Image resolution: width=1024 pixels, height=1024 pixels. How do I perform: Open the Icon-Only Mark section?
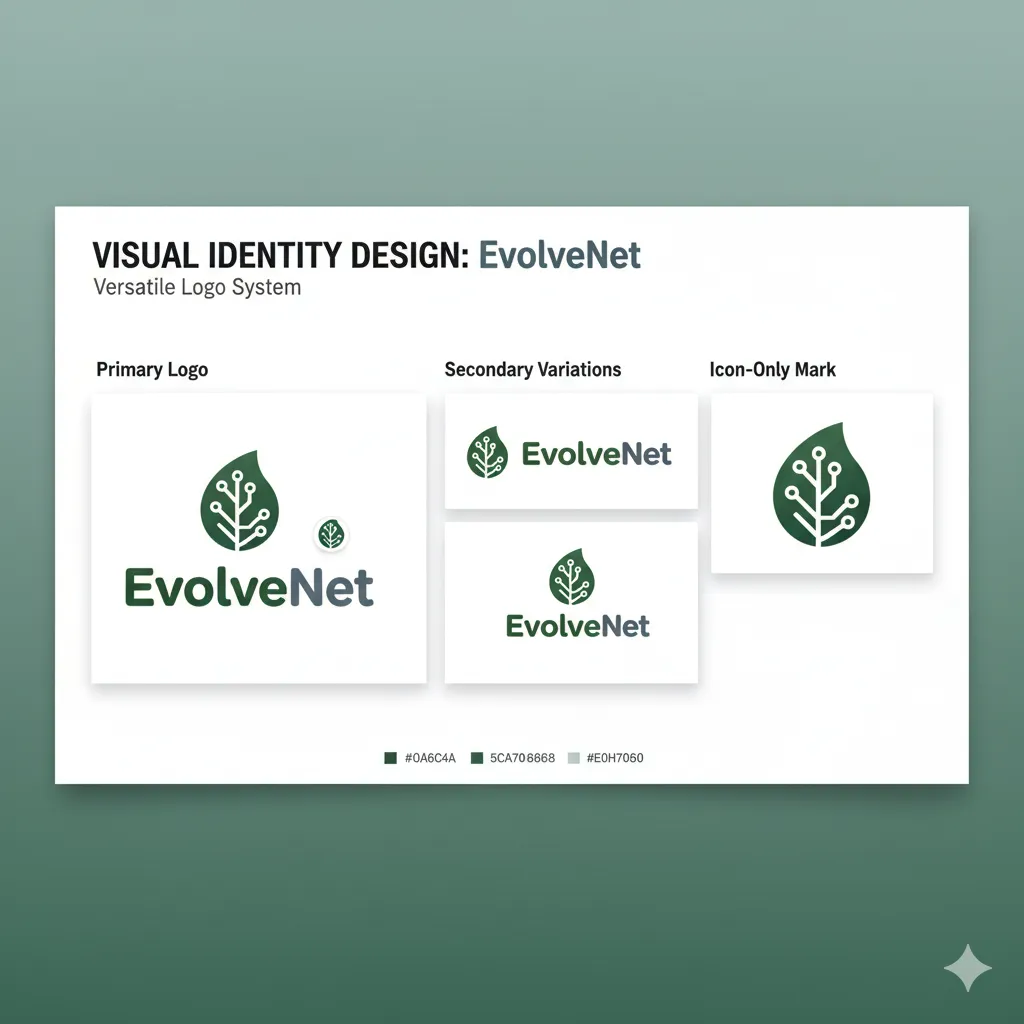772,369
